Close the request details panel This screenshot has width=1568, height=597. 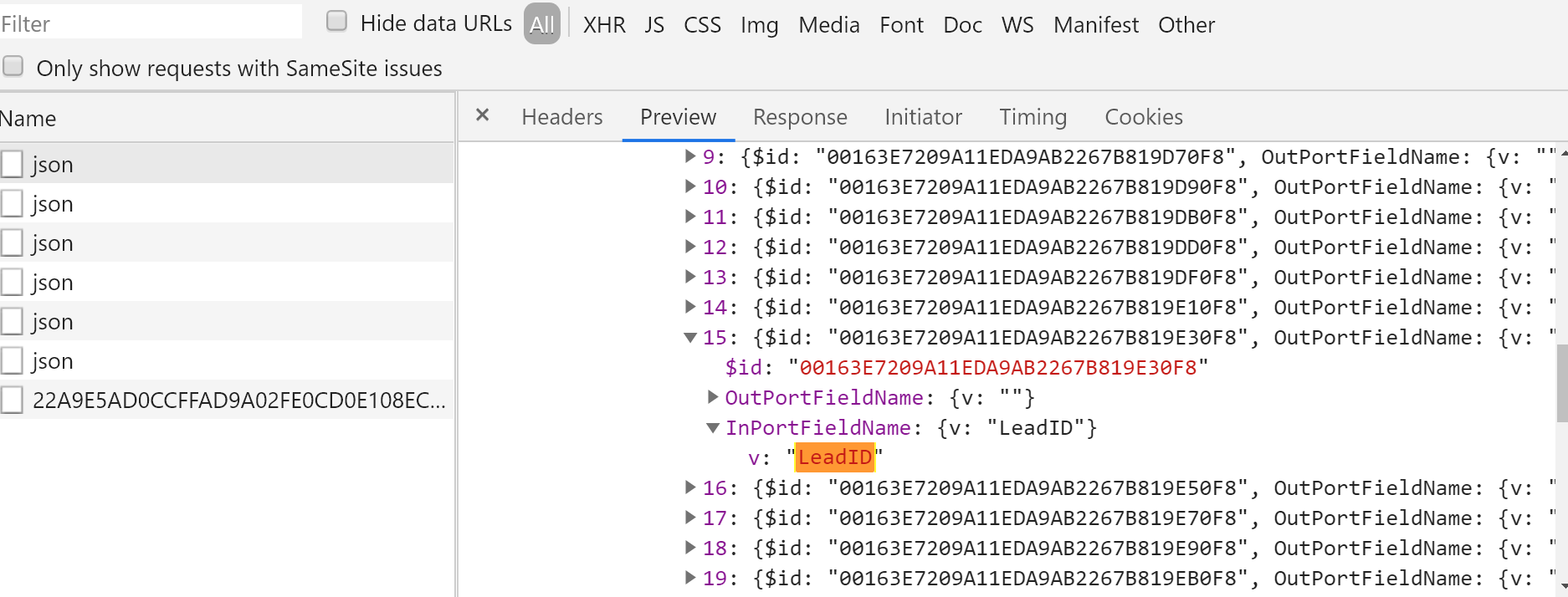coord(482,115)
